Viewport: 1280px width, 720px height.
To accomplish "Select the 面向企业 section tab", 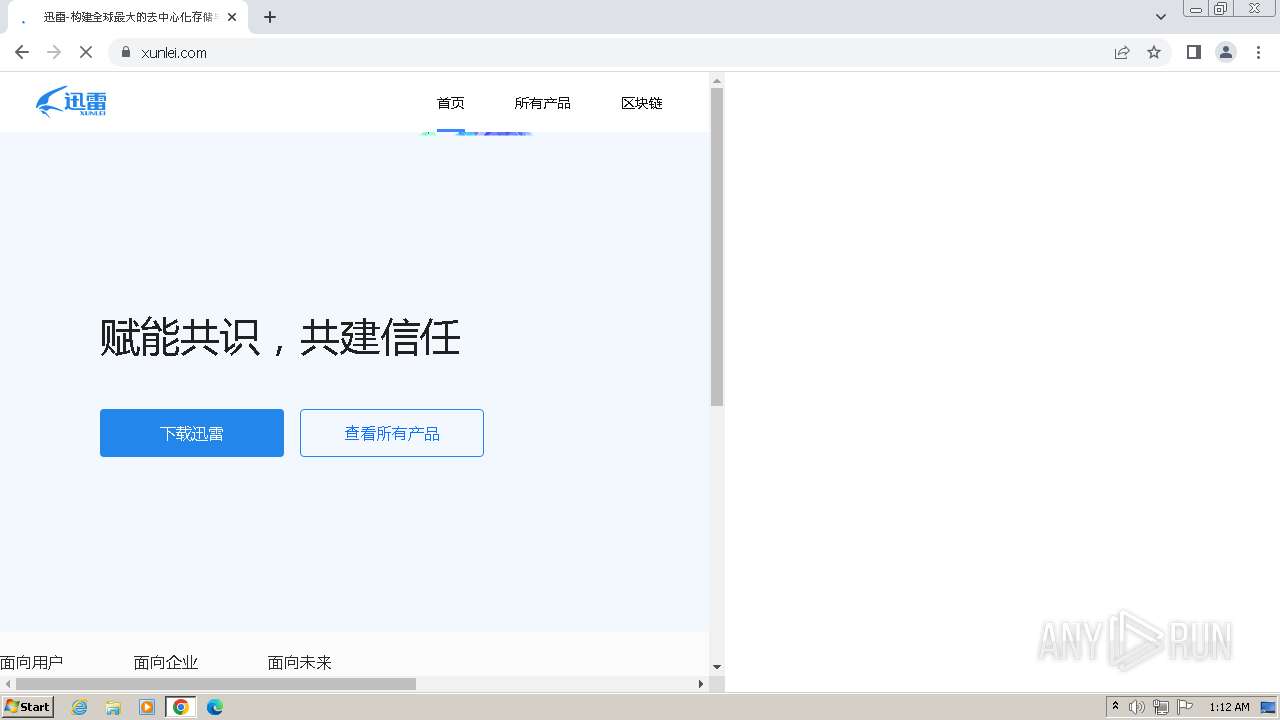I will [x=166, y=662].
